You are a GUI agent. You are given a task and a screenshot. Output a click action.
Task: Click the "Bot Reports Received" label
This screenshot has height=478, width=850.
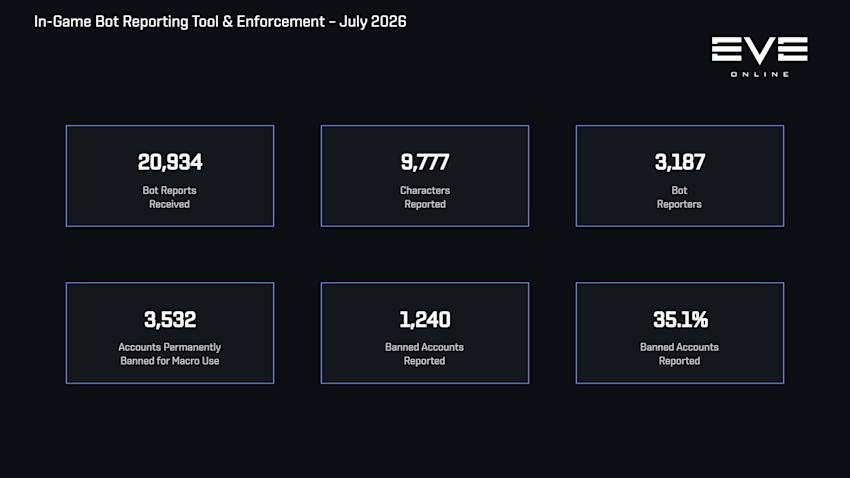point(170,197)
